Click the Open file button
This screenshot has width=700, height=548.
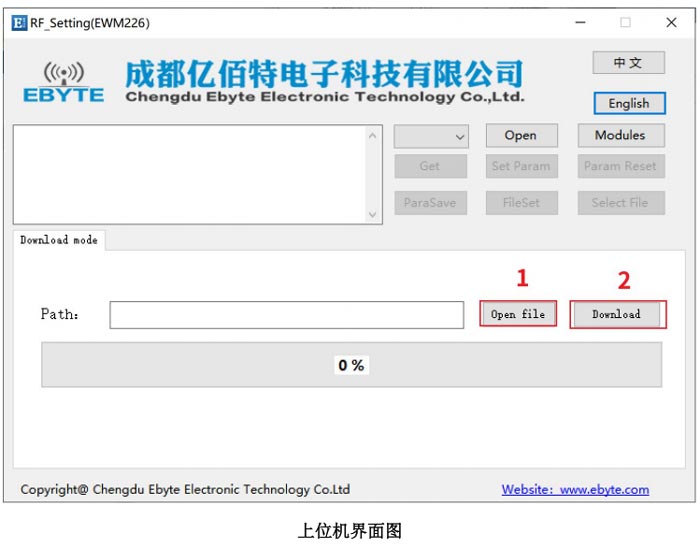point(518,314)
